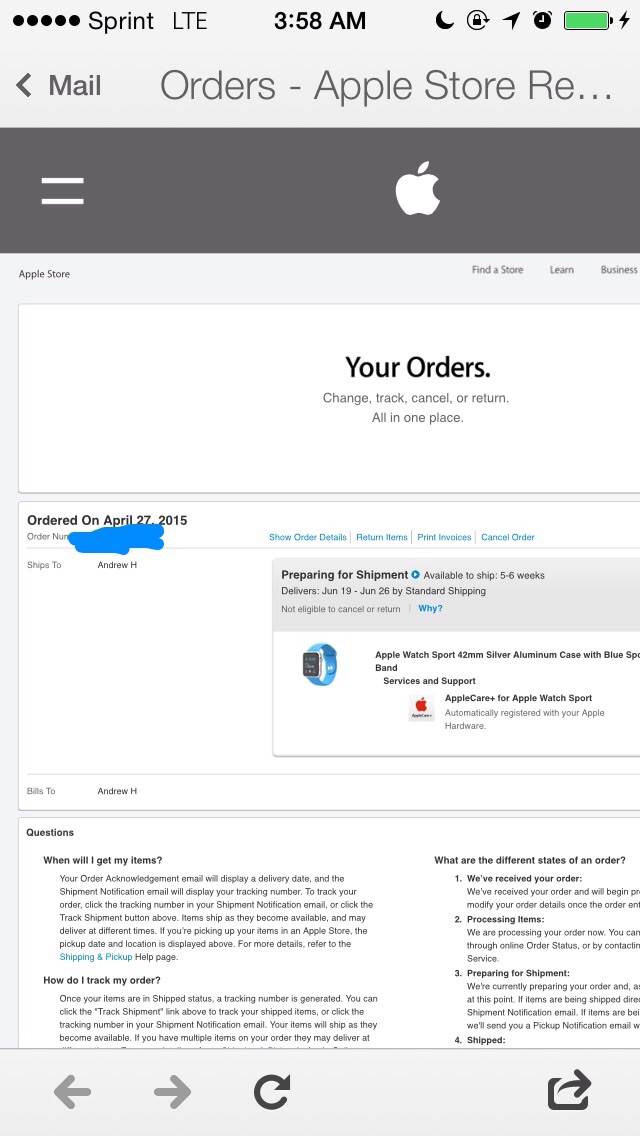Open Print Invoices link
This screenshot has height=1136, width=640.
point(444,537)
